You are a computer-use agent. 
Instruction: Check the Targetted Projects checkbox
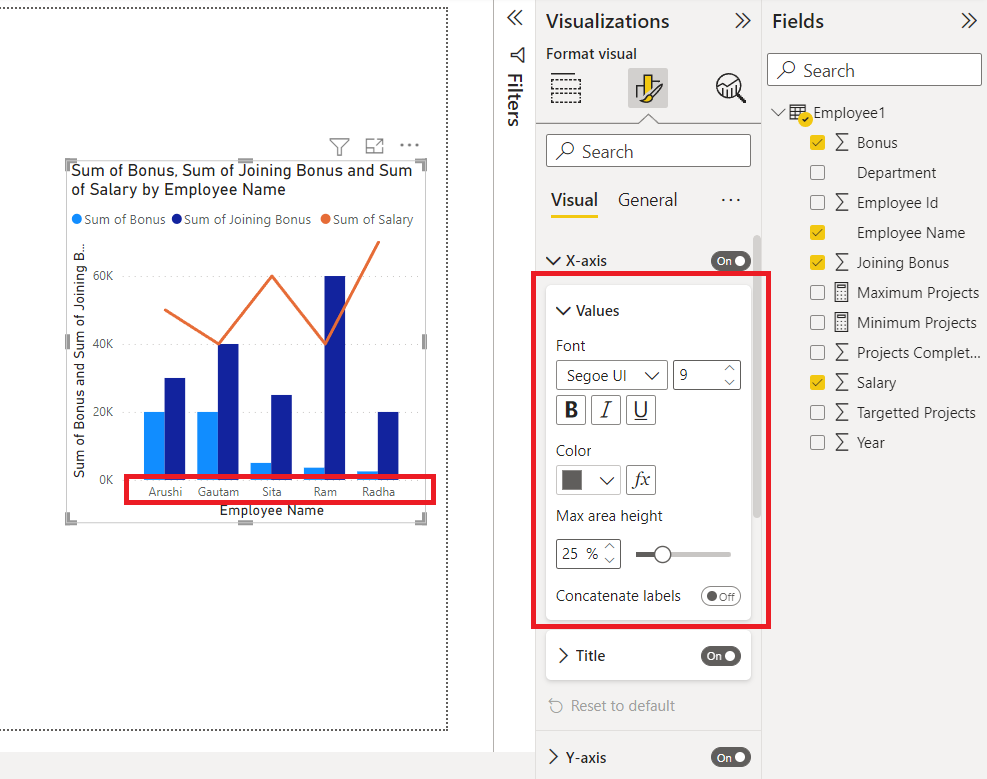pos(817,413)
